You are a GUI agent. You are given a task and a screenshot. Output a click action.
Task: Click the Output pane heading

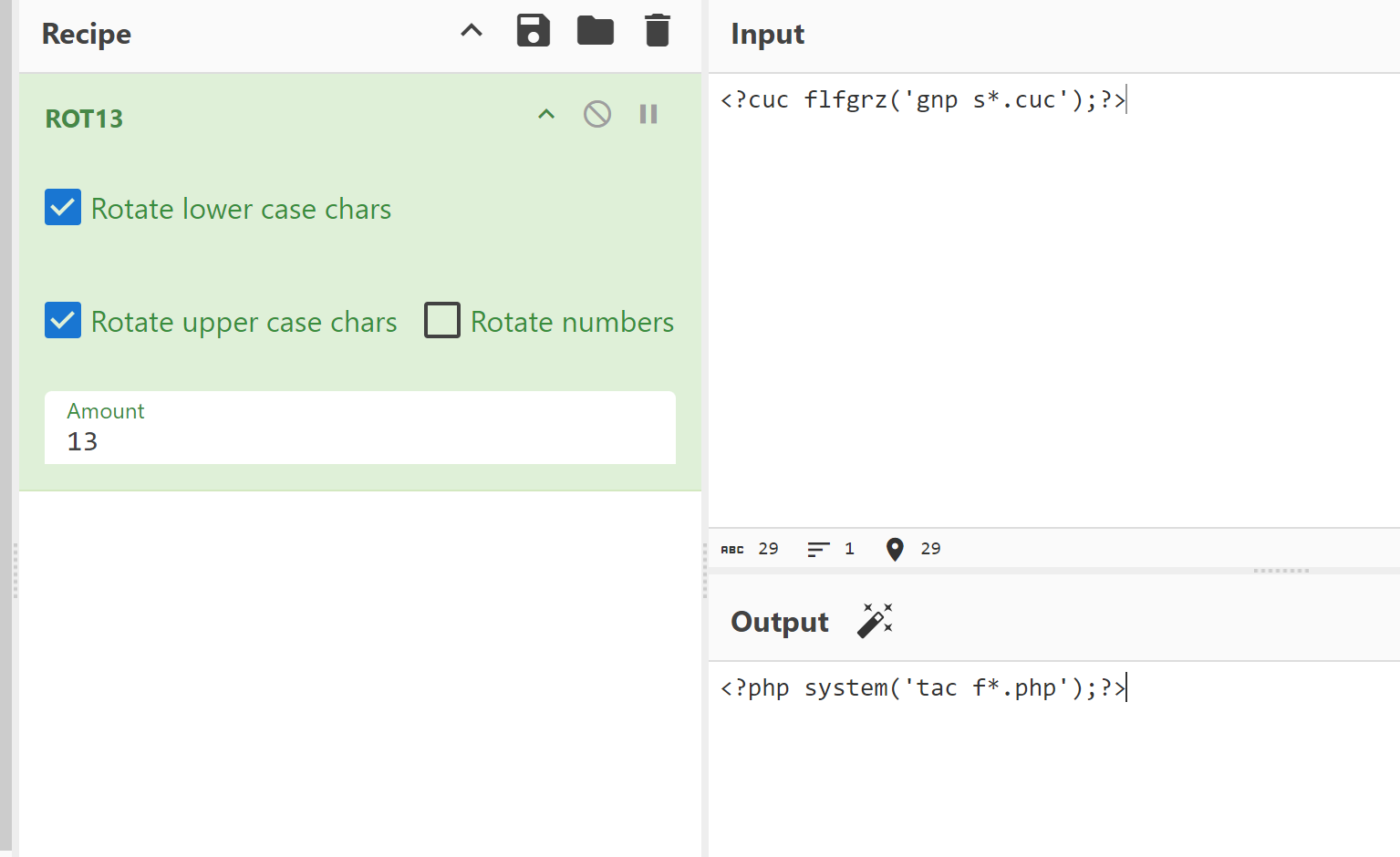coord(780,622)
